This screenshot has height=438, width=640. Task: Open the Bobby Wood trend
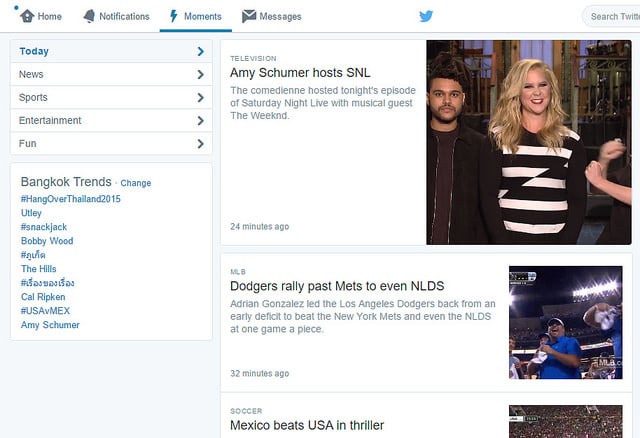point(47,241)
